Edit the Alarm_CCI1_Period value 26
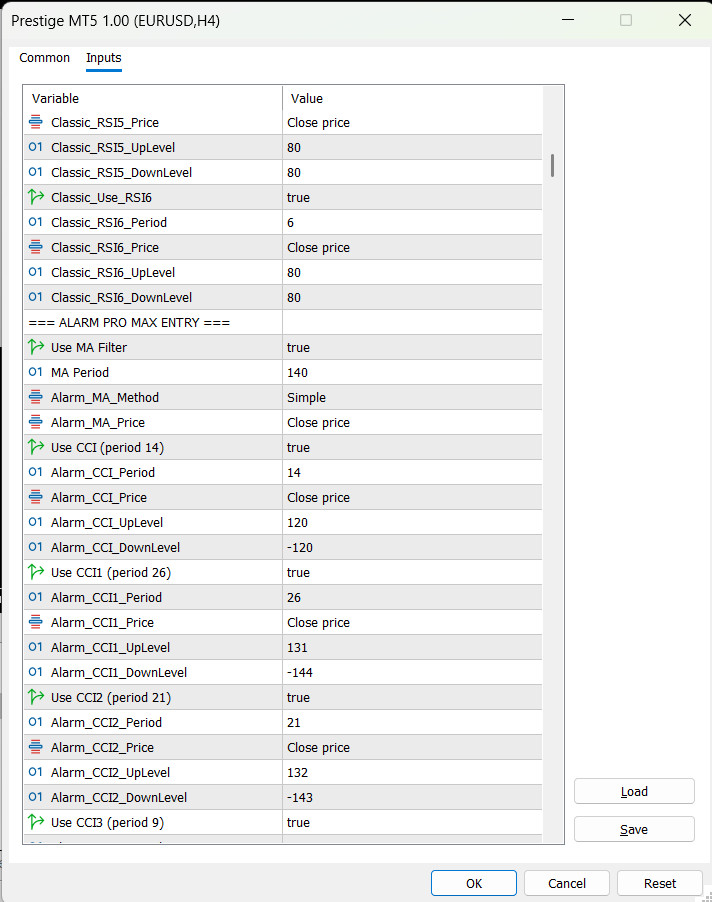This screenshot has height=902, width=712. click(412, 597)
